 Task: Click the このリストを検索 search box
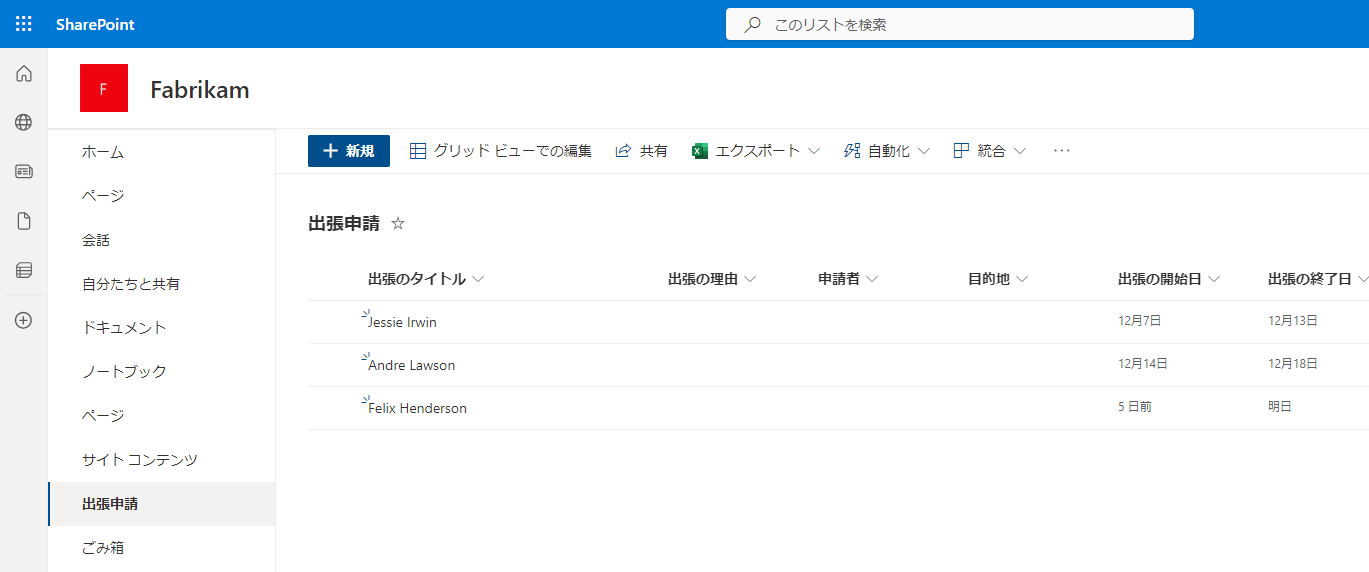(x=960, y=24)
